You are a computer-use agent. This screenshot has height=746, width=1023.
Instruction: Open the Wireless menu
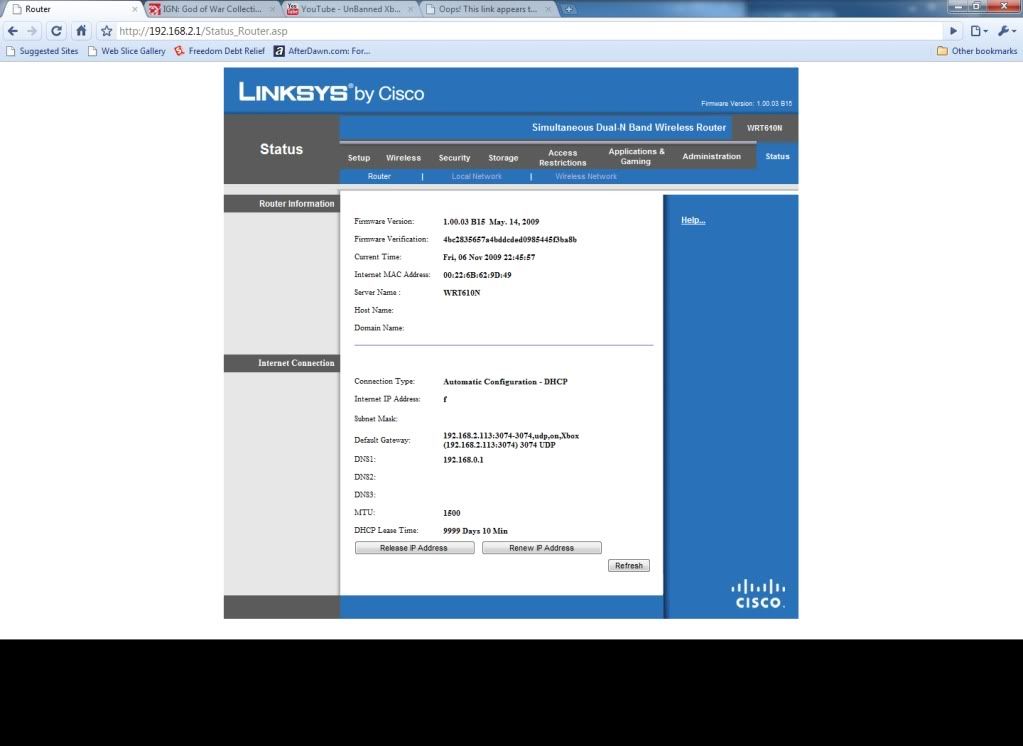(403, 158)
